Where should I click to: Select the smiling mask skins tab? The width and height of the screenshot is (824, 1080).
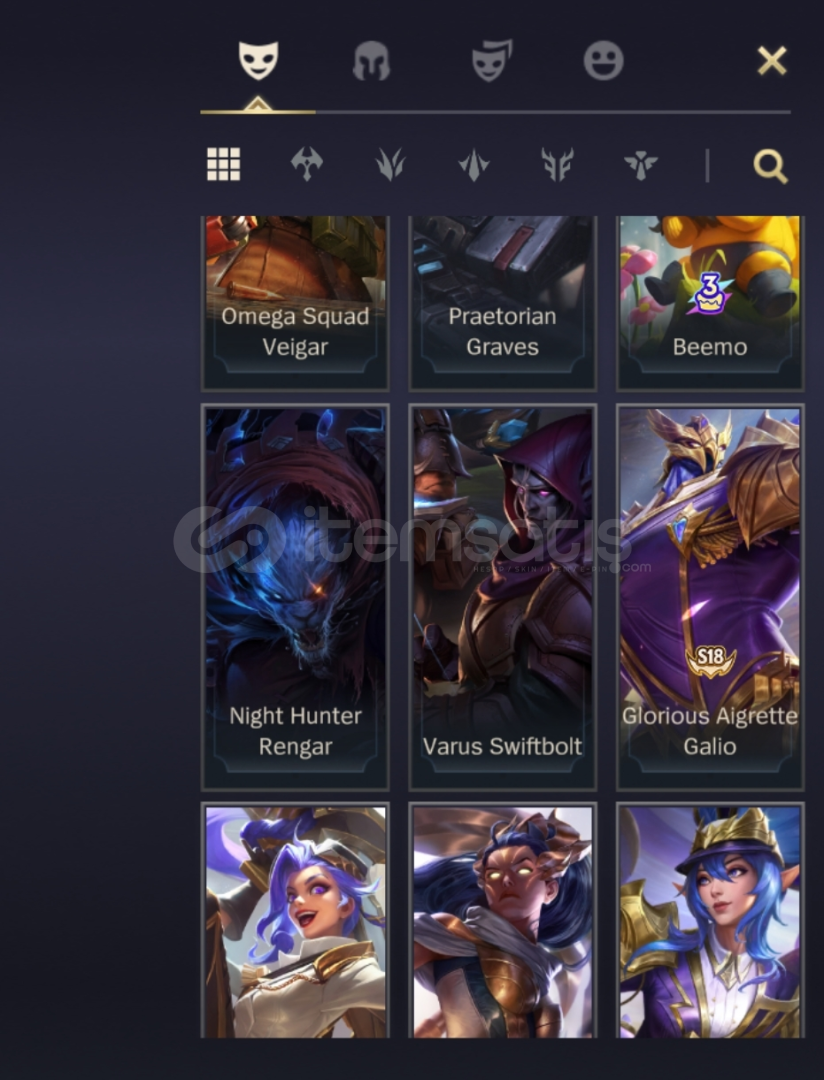click(x=258, y=60)
